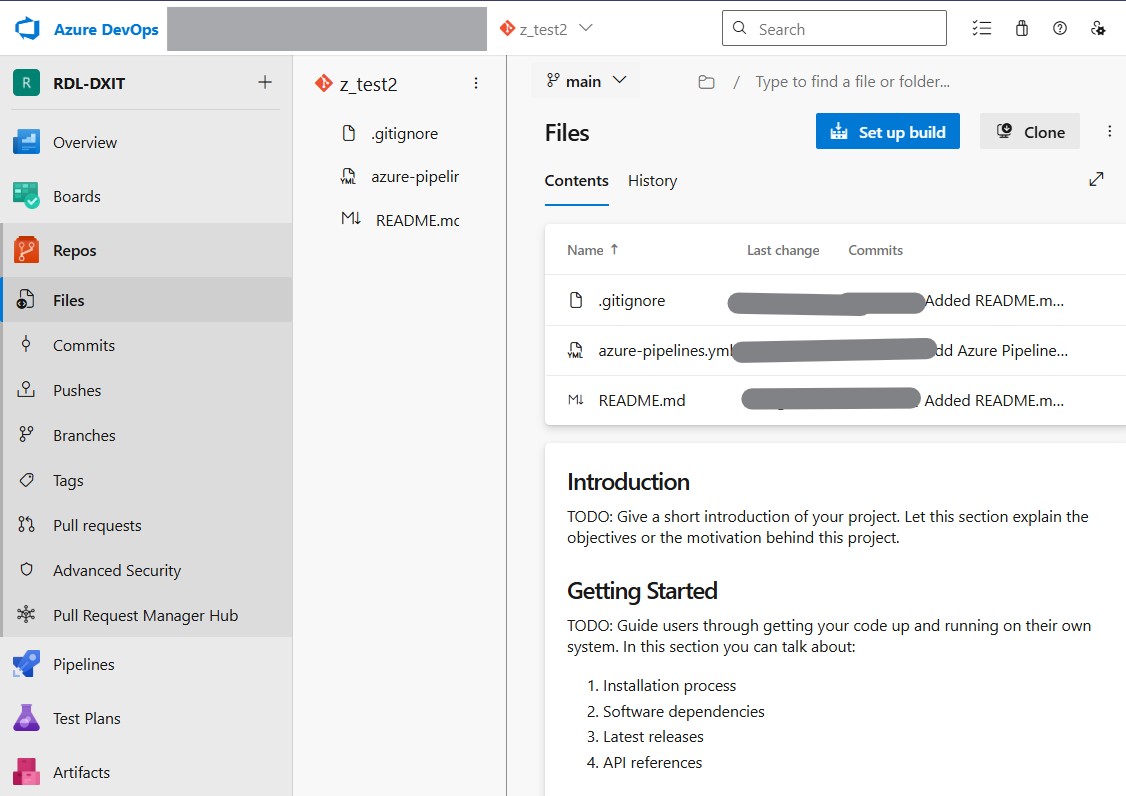Switch to the Contents tab
The image size is (1126, 796).
pos(577,181)
